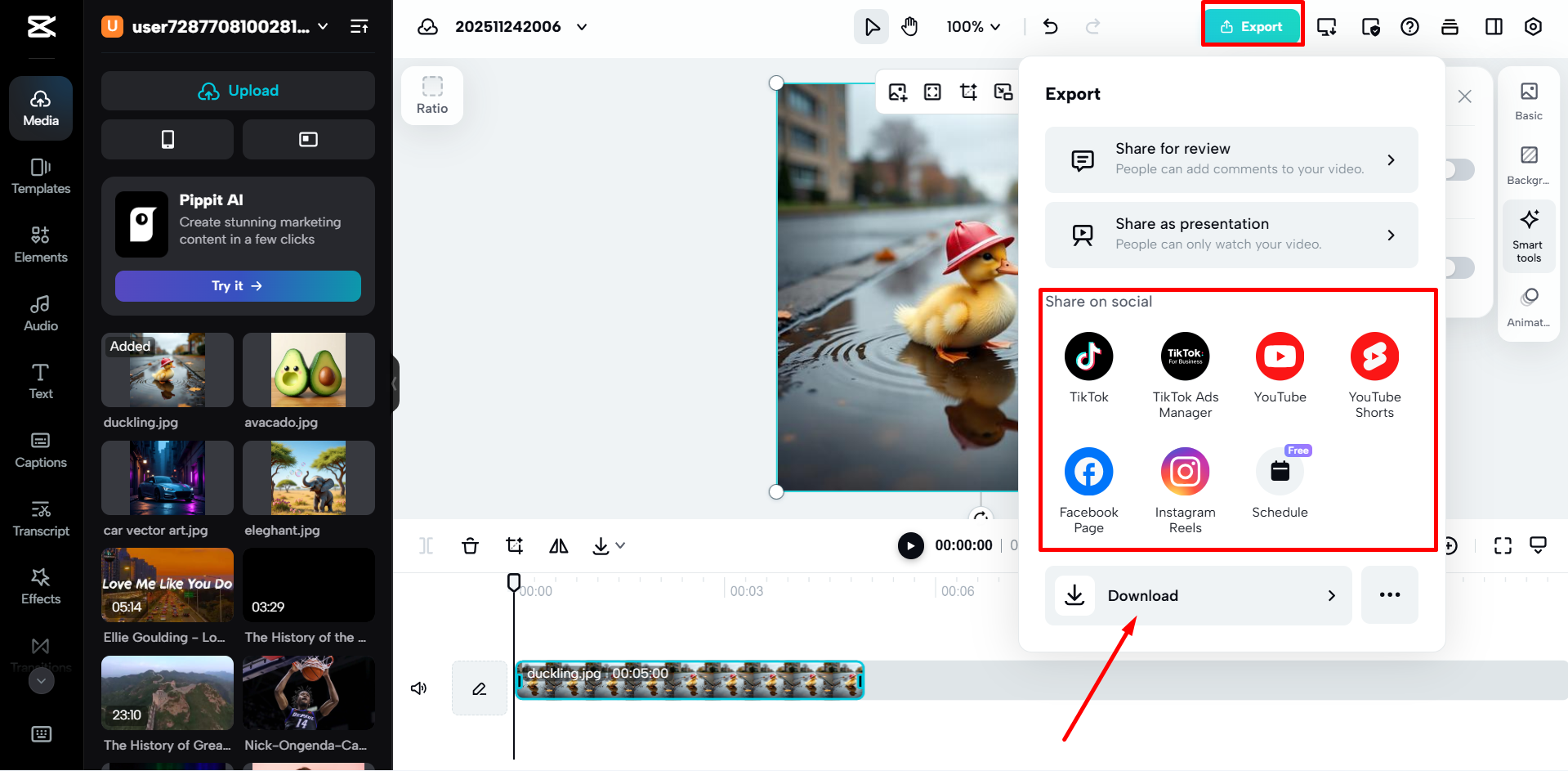Open the Templates sidebar panel
1568x771 pixels.
point(41,177)
